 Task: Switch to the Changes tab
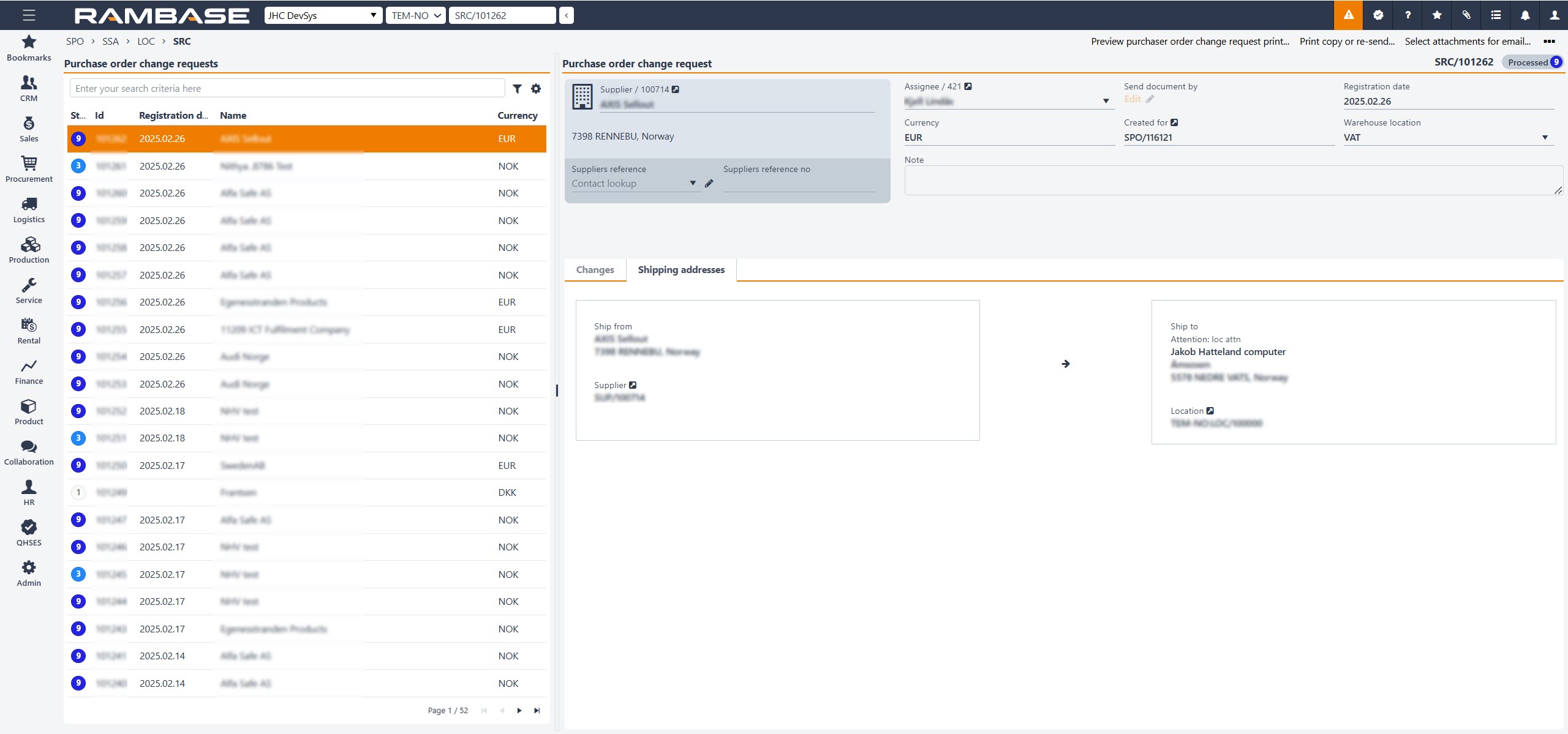595,270
